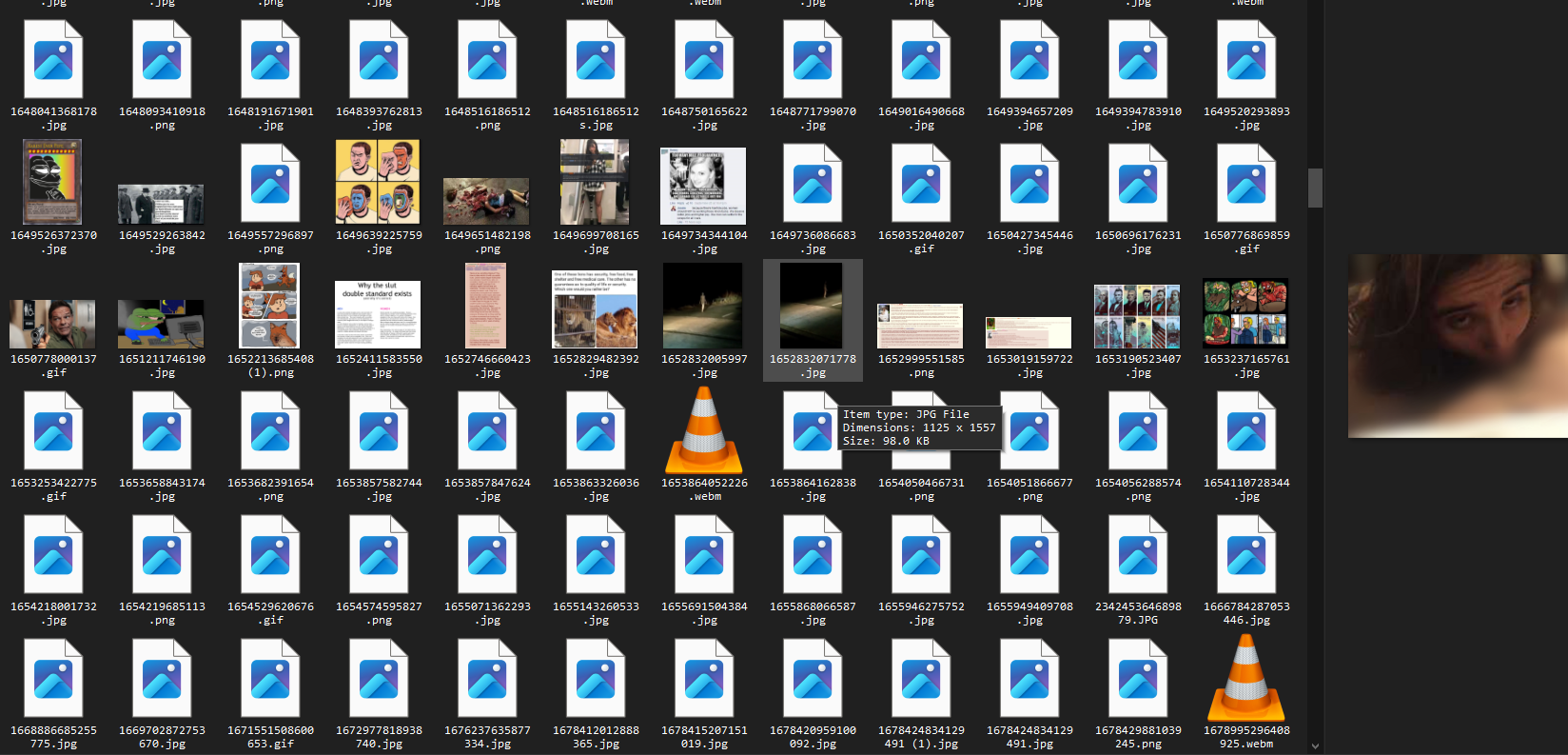The width and height of the screenshot is (1568, 755).
Task: Select the 1652411583550.jpg document thumbnail
Action: click(378, 314)
